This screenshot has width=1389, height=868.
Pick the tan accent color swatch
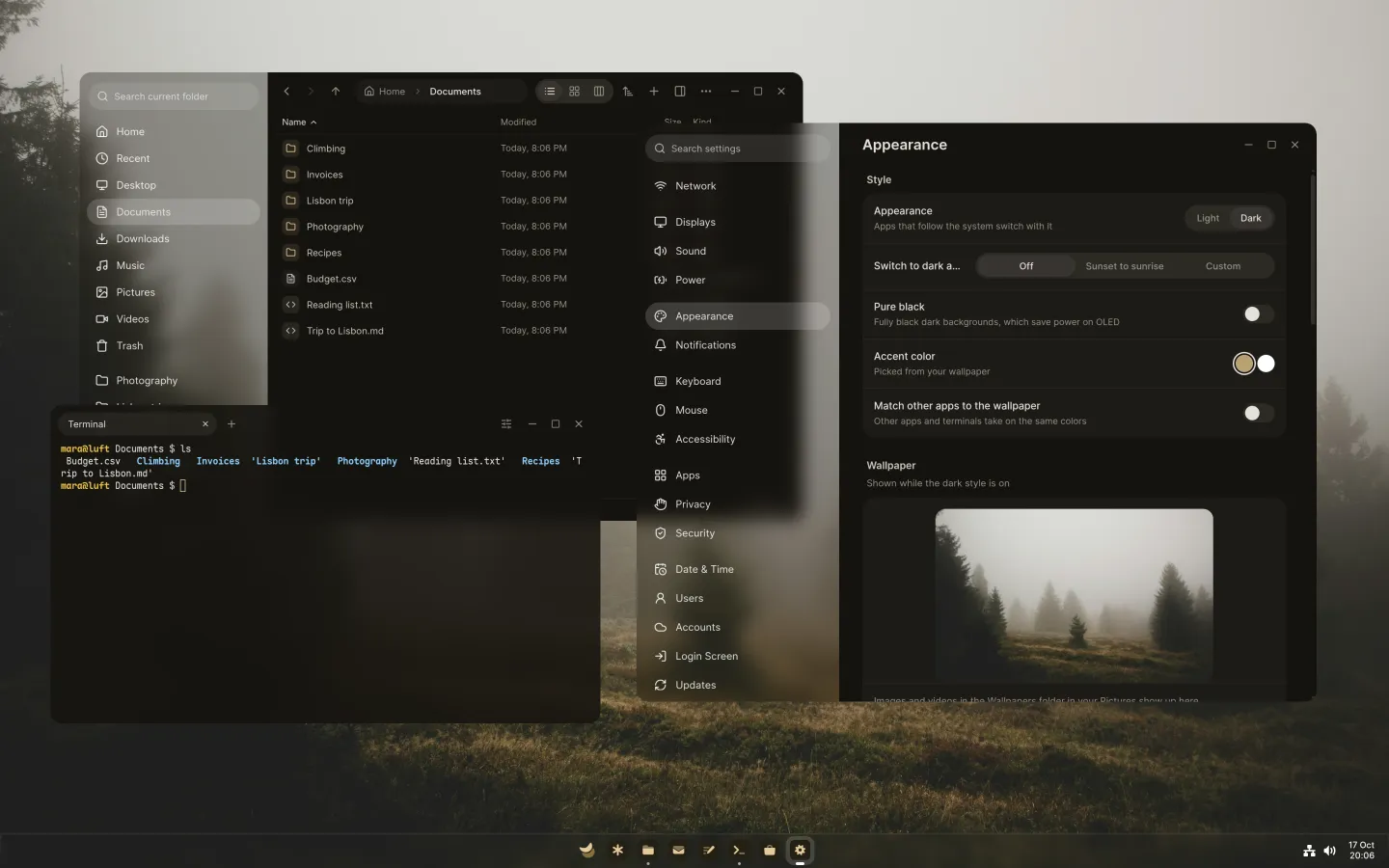click(x=1244, y=364)
